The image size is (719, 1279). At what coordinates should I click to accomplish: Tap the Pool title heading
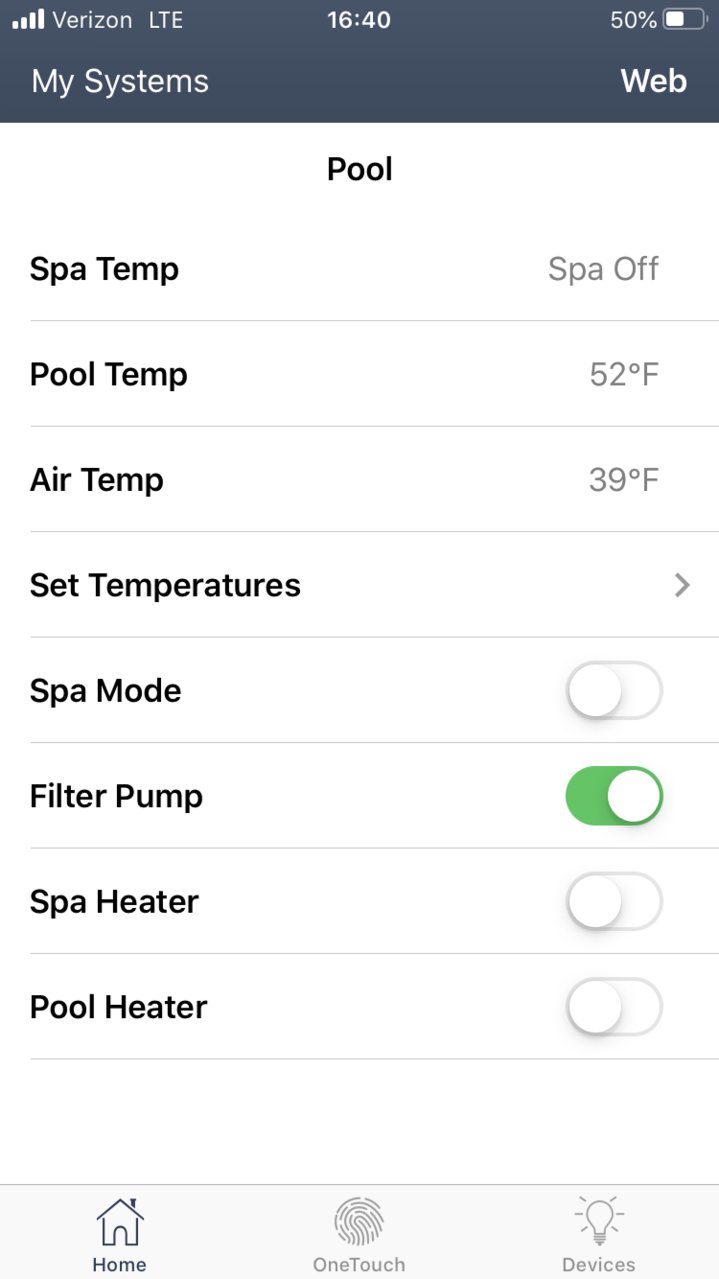(x=360, y=169)
